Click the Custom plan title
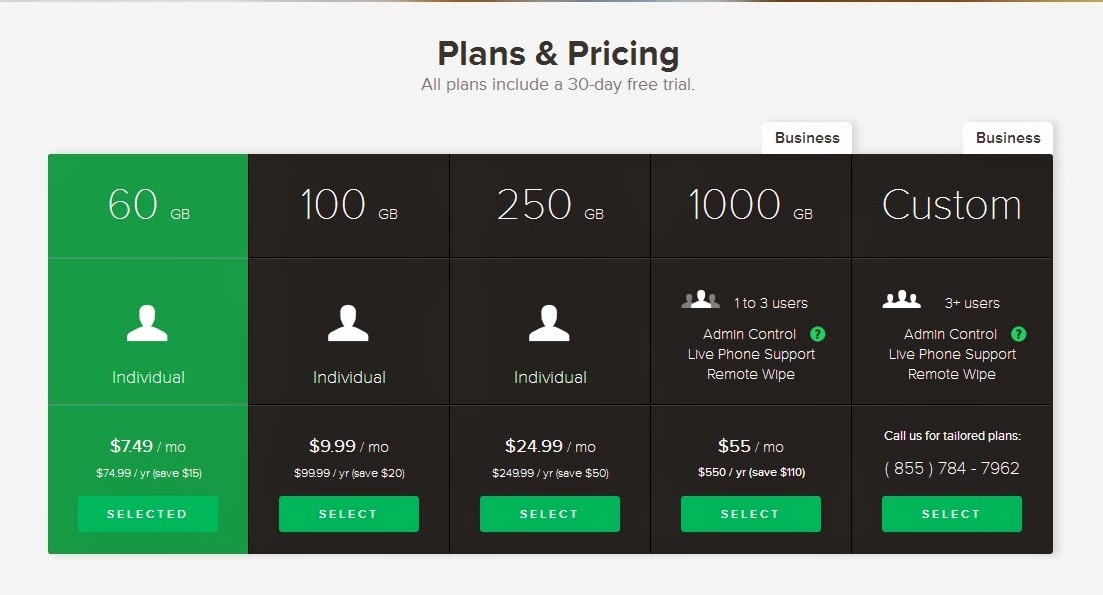Viewport: 1103px width, 595px height. [x=951, y=204]
